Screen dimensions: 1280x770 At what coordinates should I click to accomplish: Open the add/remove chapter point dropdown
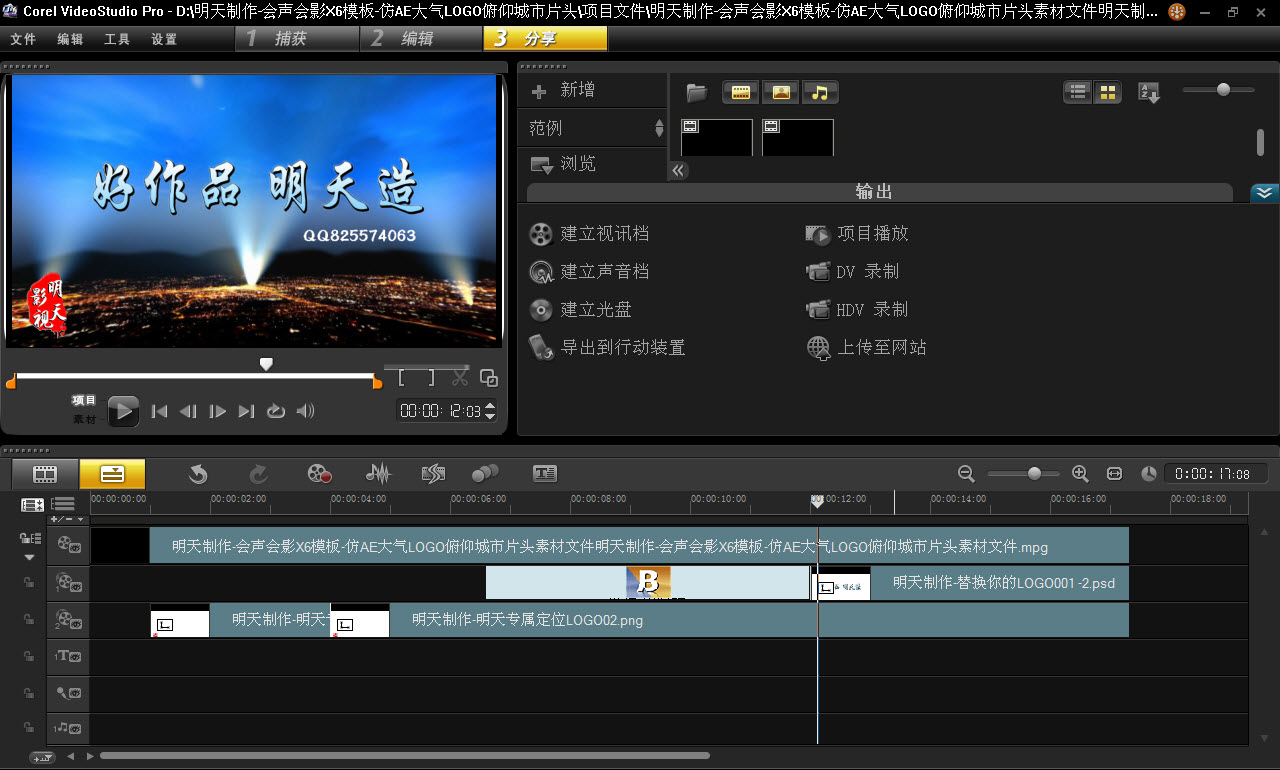[69, 520]
